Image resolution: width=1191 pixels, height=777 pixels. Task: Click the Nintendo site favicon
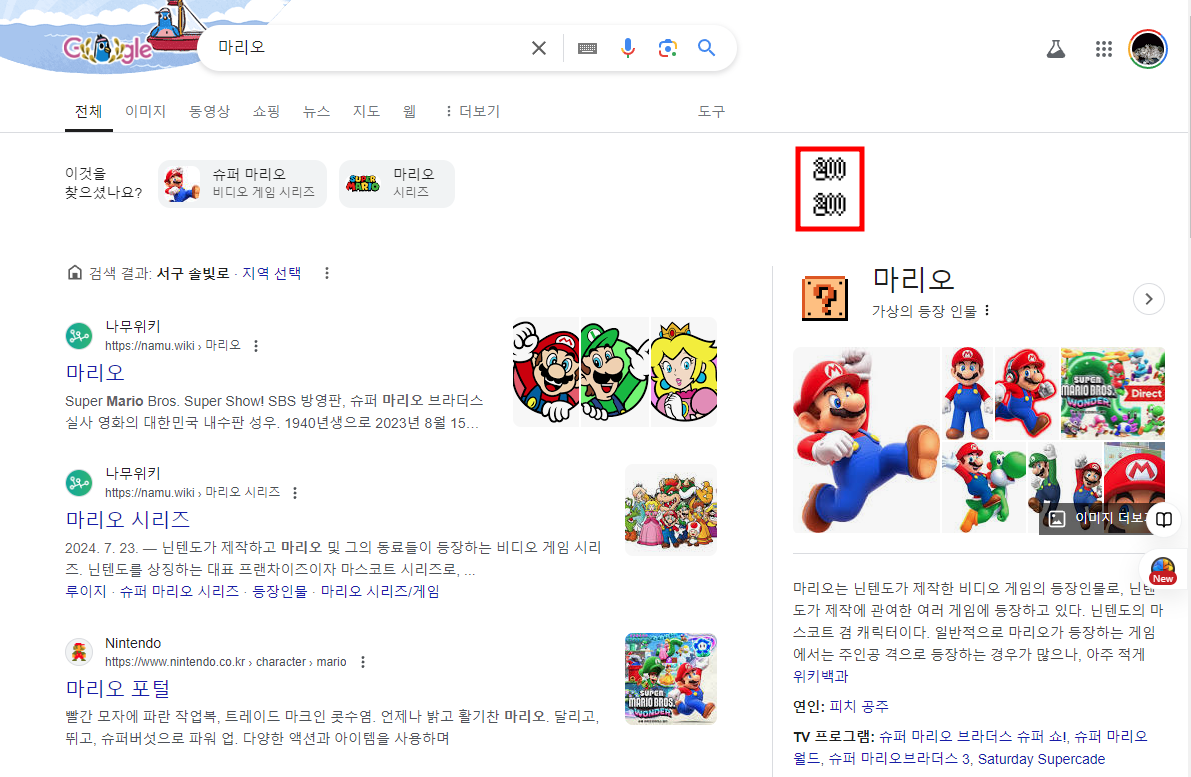click(79, 652)
